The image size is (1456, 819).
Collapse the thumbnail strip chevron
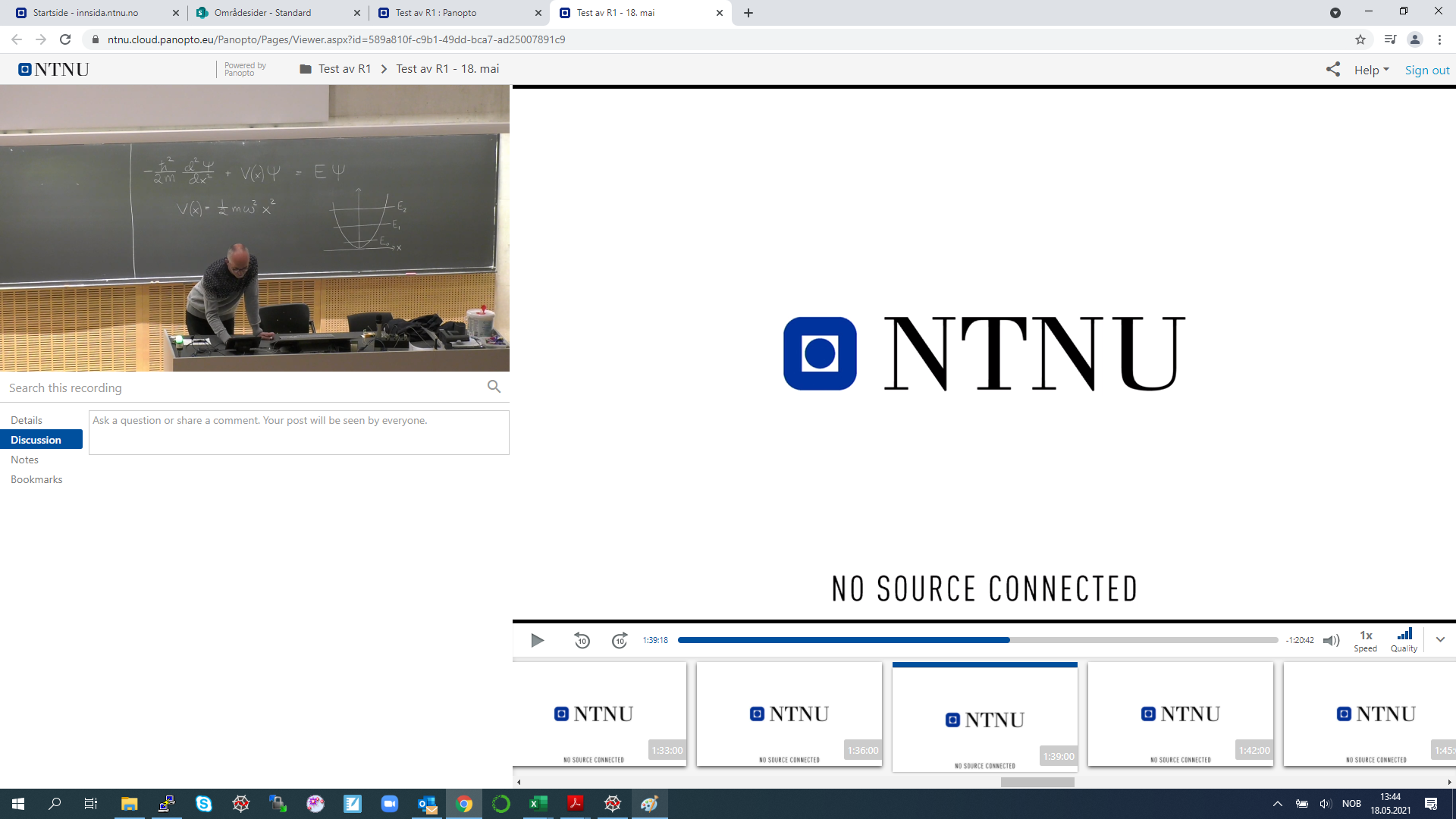1440,639
